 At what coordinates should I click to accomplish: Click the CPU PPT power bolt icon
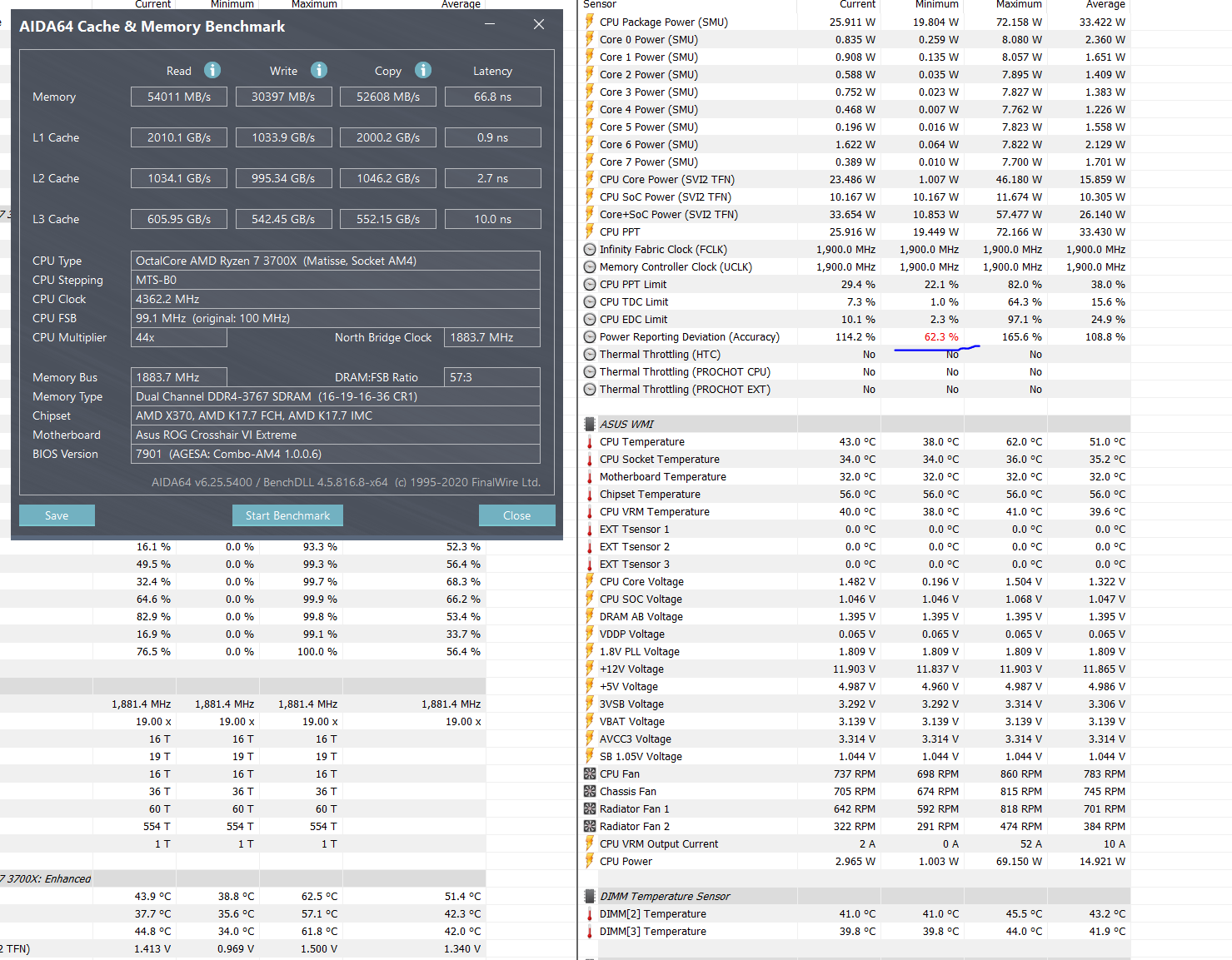point(590,231)
